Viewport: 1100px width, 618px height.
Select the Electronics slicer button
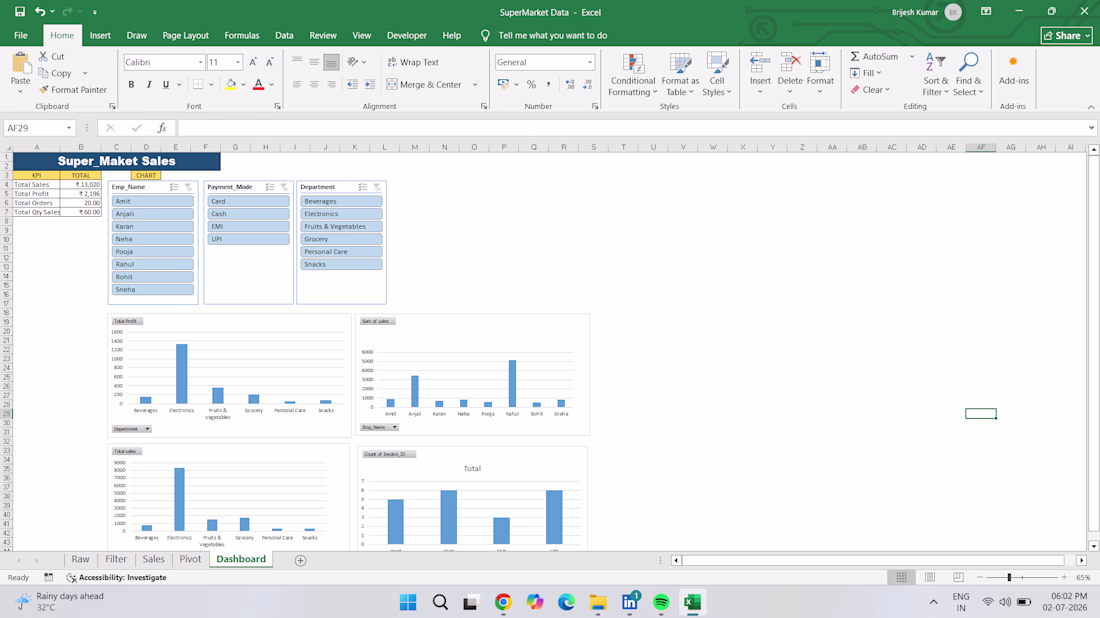coord(341,214)
